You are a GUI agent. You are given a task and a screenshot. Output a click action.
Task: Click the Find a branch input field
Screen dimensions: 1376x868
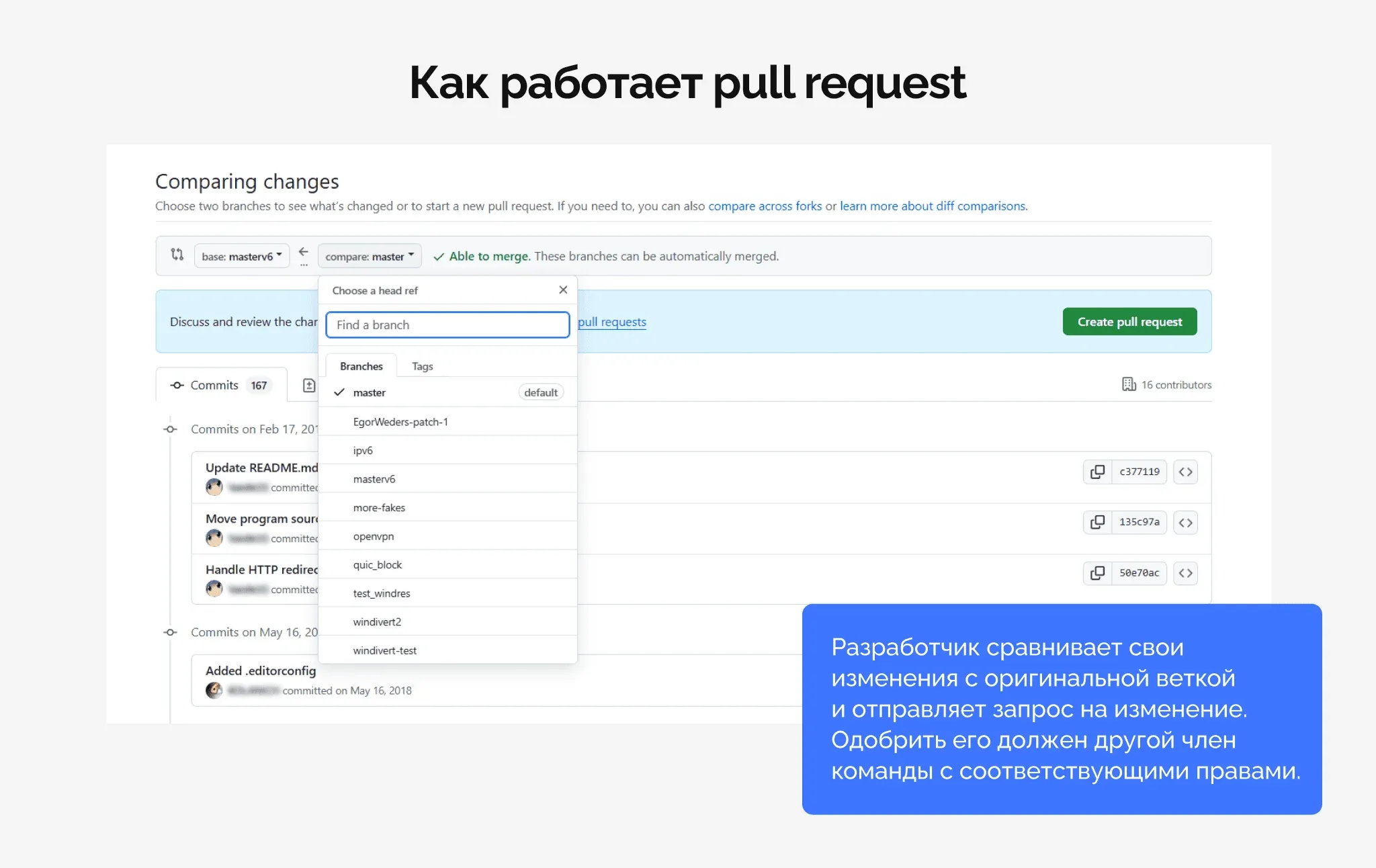tap(447, 324)
